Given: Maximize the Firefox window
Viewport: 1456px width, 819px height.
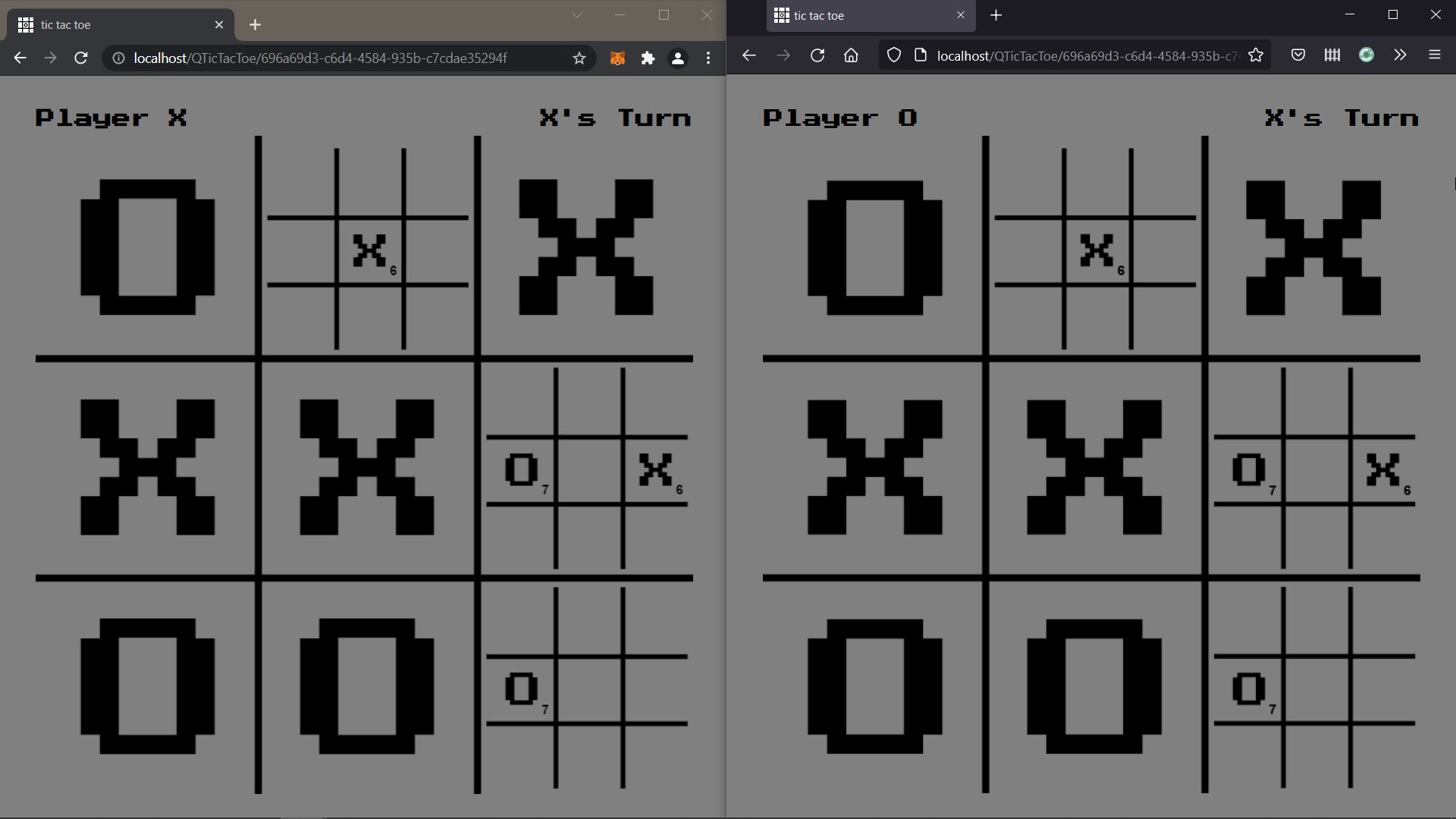Looking at the screenshot, I should tap(1393, 15).
